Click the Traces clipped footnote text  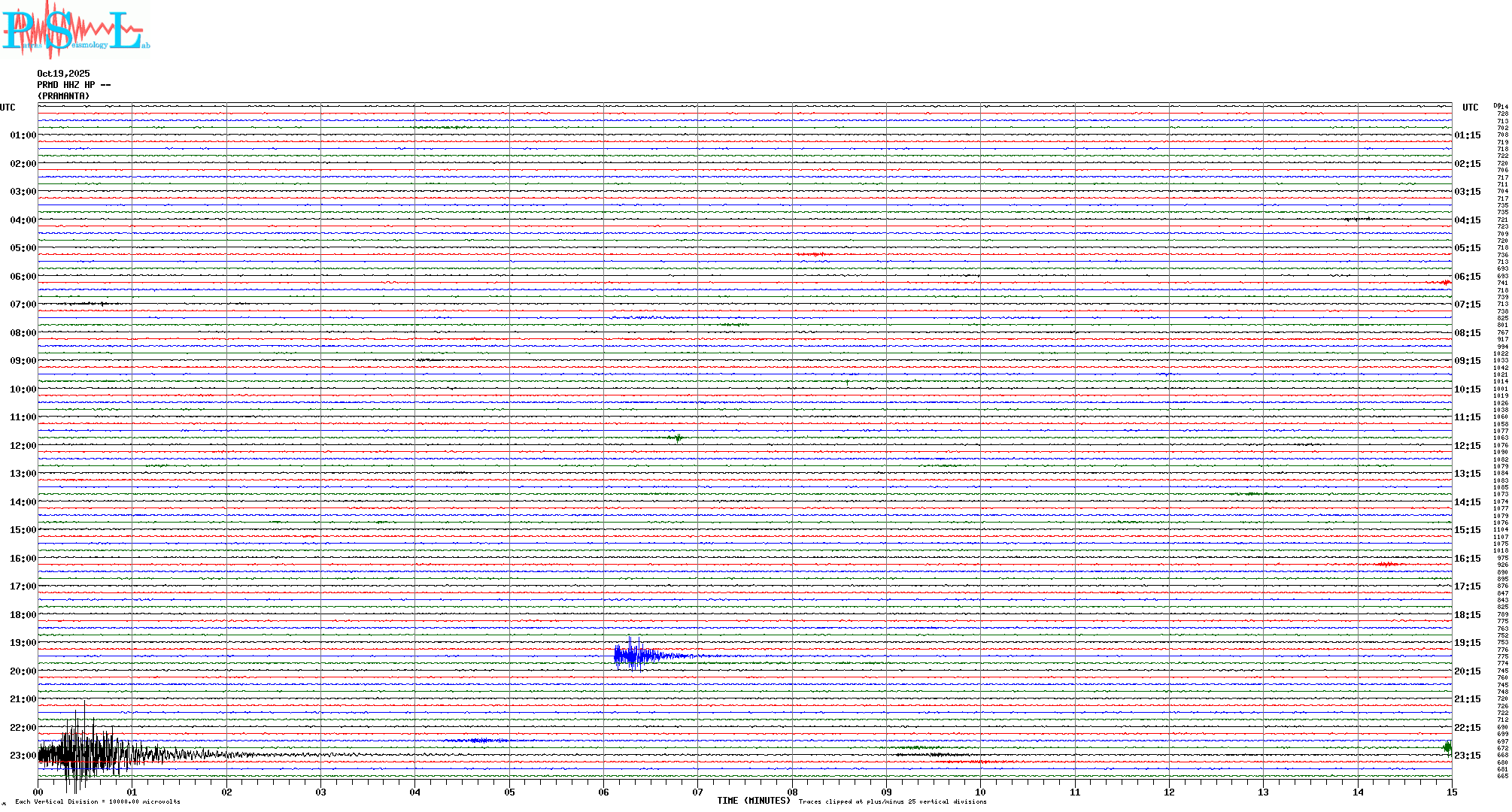pyautogui.click(x=892, y=801)
